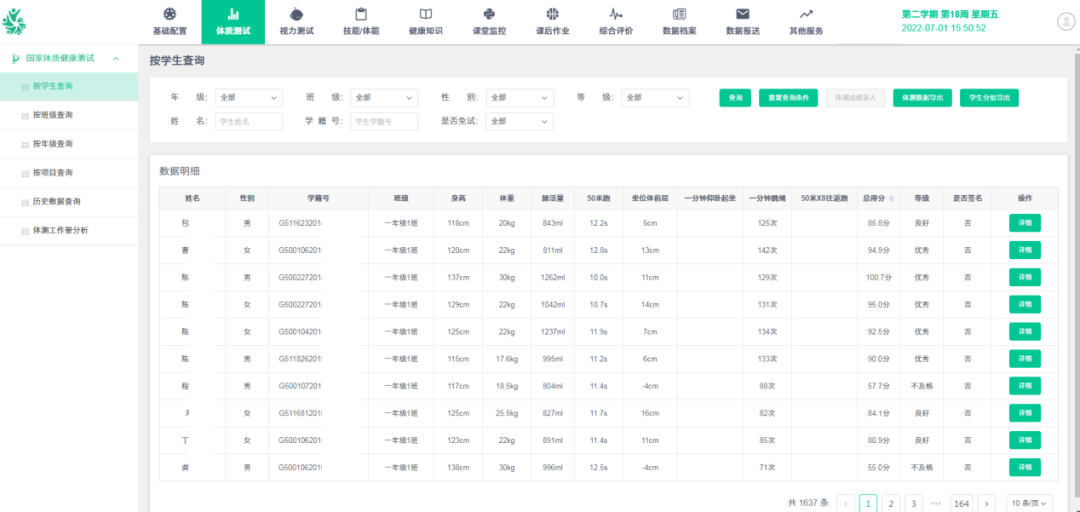Go to page 3 in pagination
This screenshot has height=512, width=1080.
pyautogui.click(x=913, y=504)
